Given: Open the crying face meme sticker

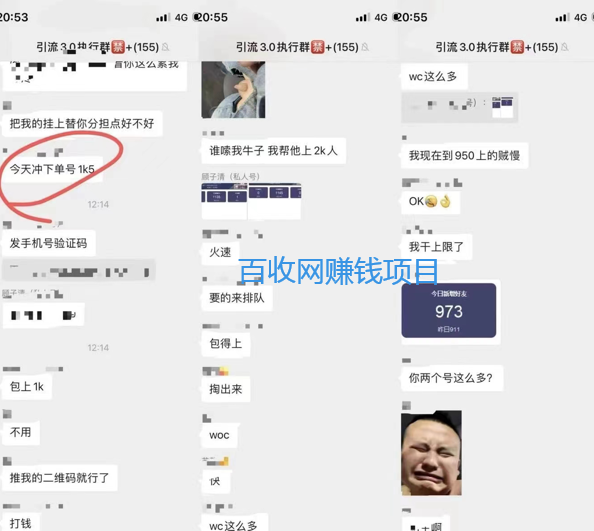Looking at the screenshot, I should [x=431, y=453].
